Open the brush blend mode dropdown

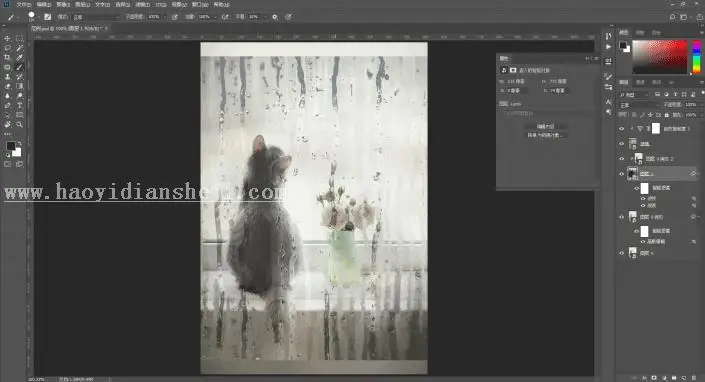point(96,17)
